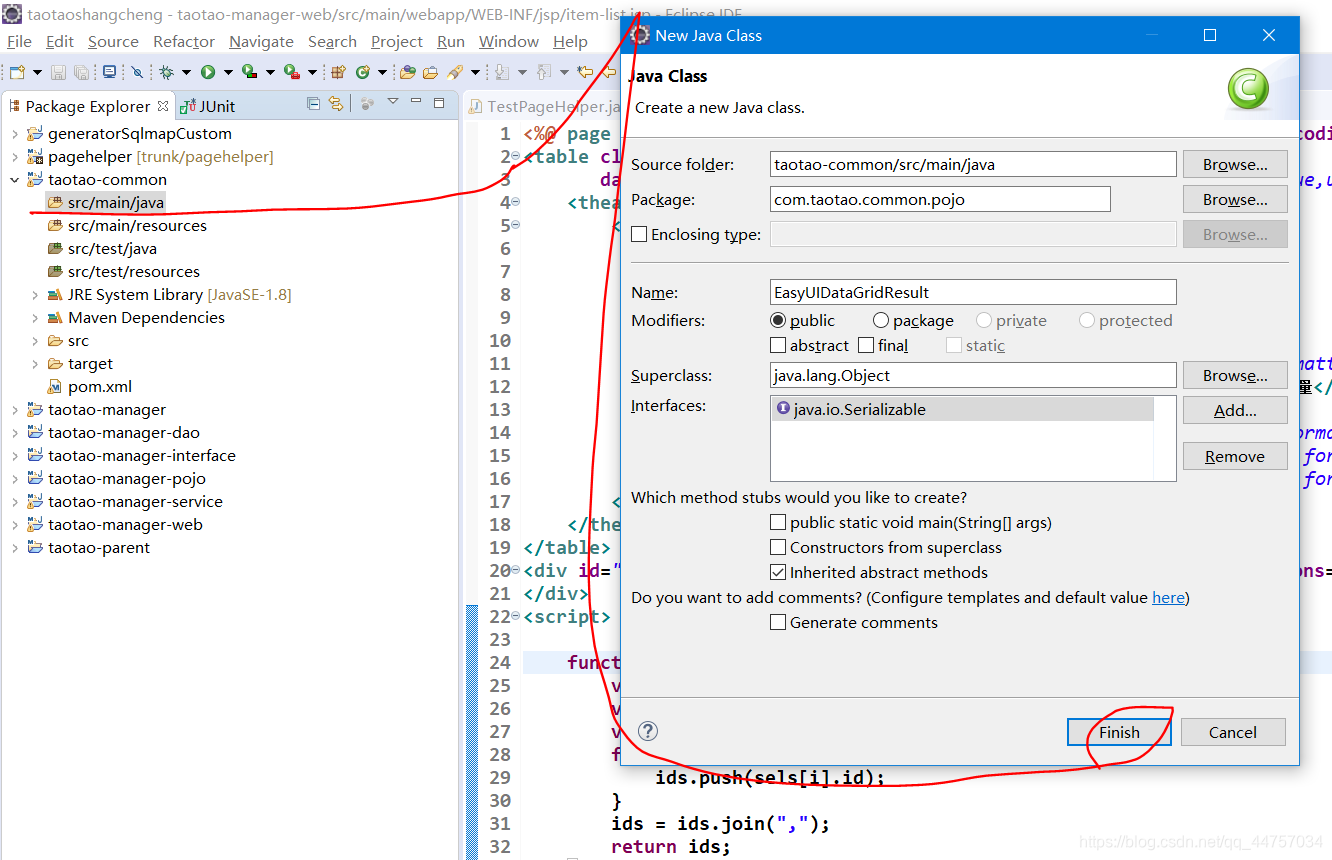1332x860 pixels.
Task: Click Add to add an interface
Action: coord(1235,410)
